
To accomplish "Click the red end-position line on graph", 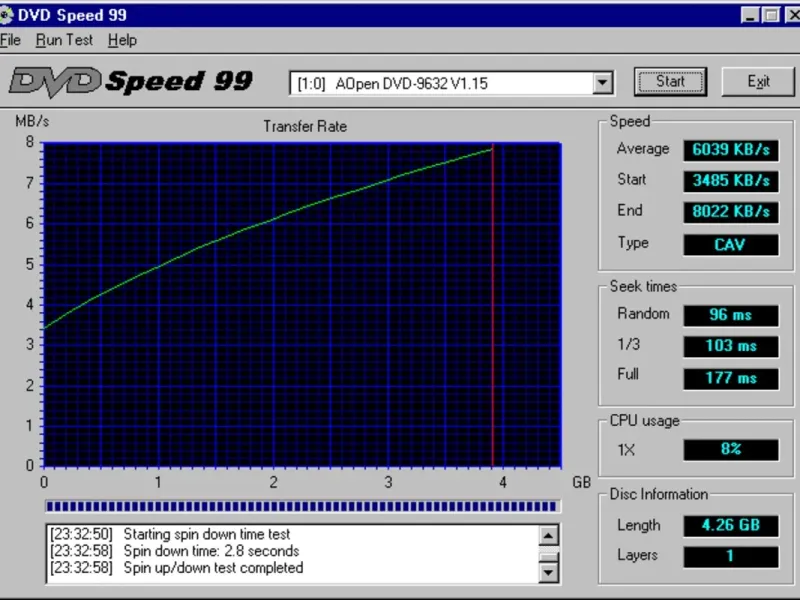I will point(492,306).
